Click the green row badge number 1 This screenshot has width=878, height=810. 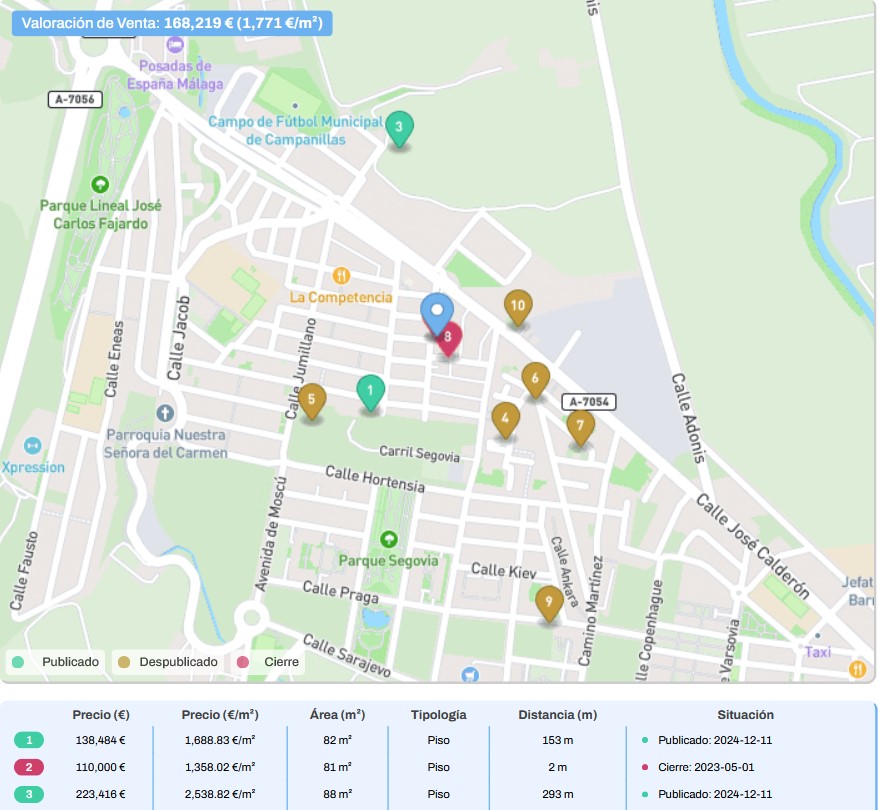[x=30, y=740]
